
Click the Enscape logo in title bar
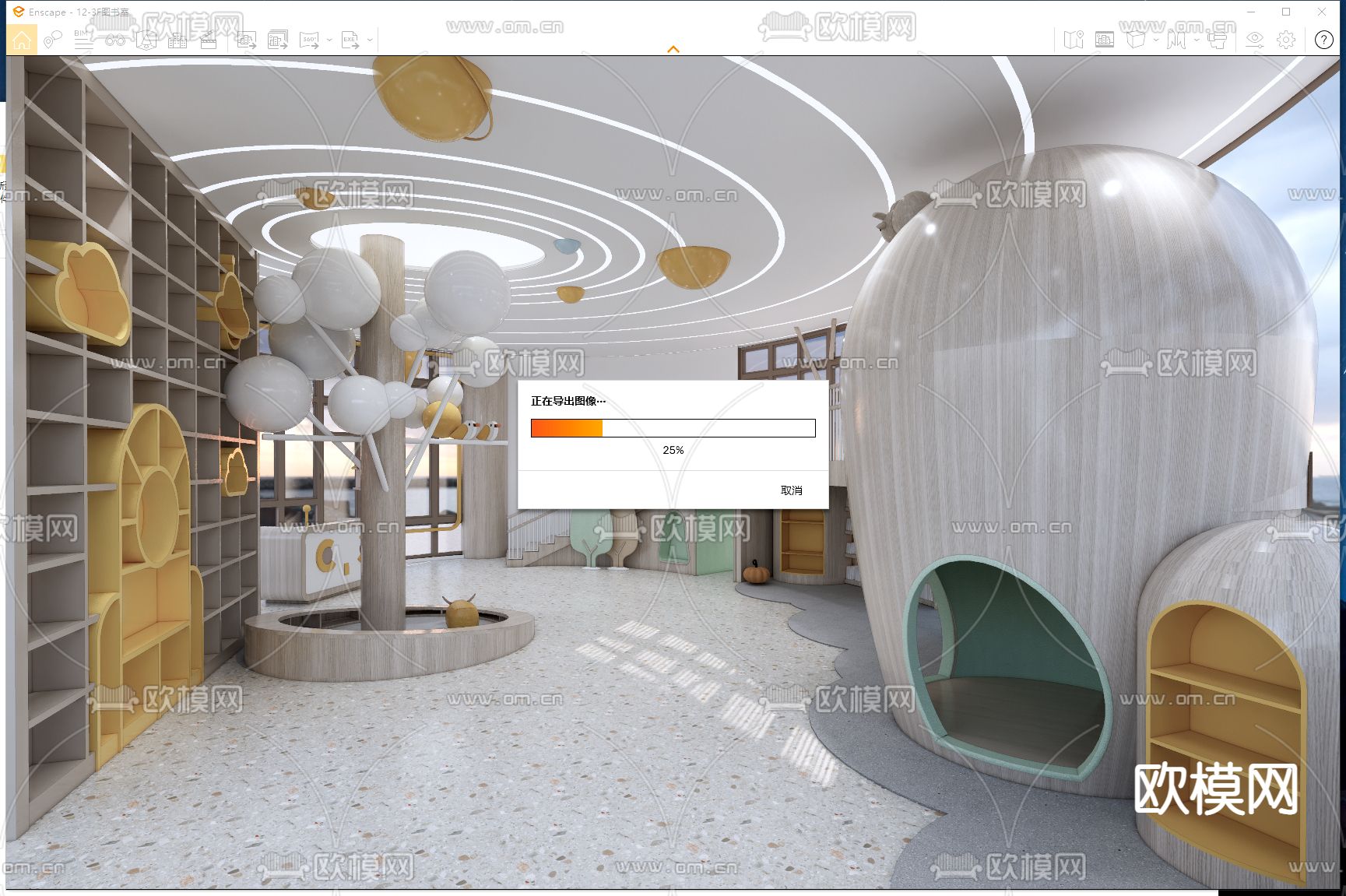[x=19, y=12]
